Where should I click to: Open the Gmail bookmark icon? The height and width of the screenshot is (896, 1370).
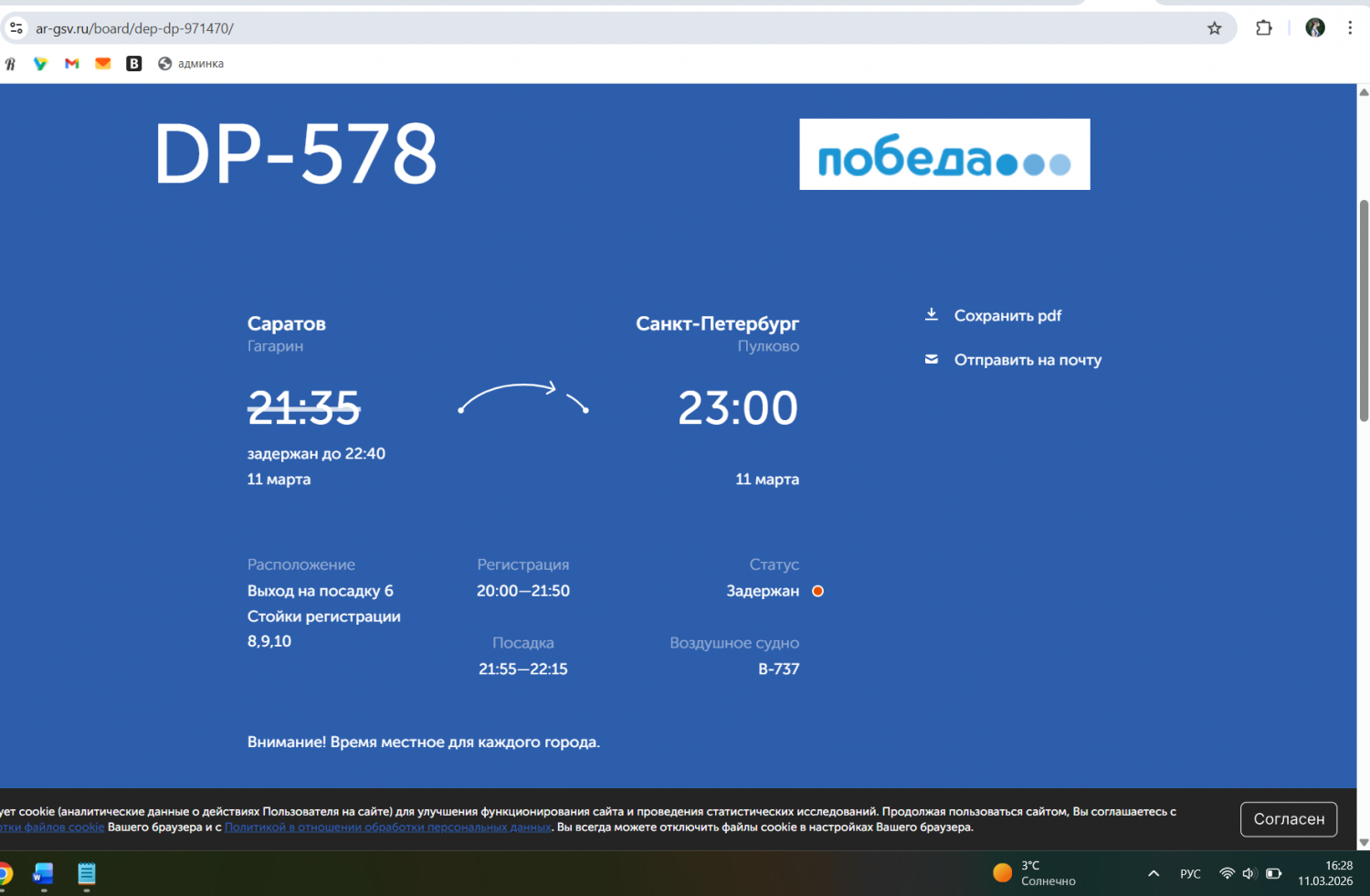(x=72, y=63)
